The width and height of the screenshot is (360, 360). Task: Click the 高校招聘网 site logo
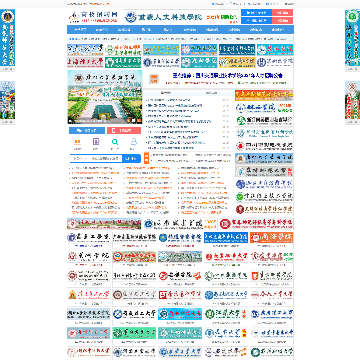[93, 17]
